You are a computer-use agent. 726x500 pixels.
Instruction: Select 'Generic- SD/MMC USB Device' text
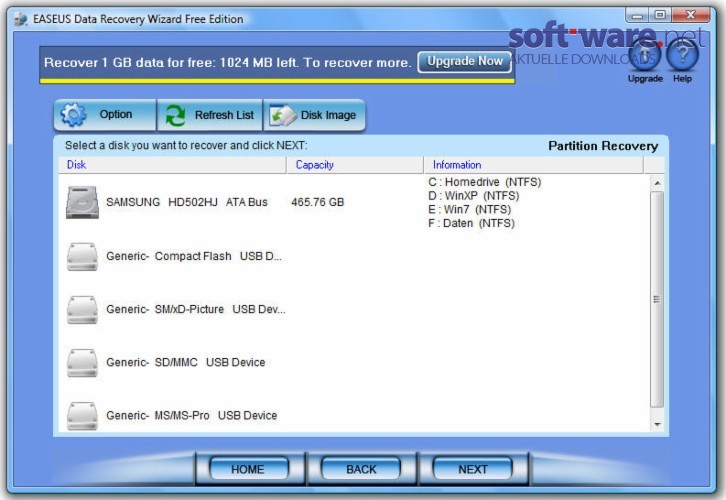pos(186,362)
